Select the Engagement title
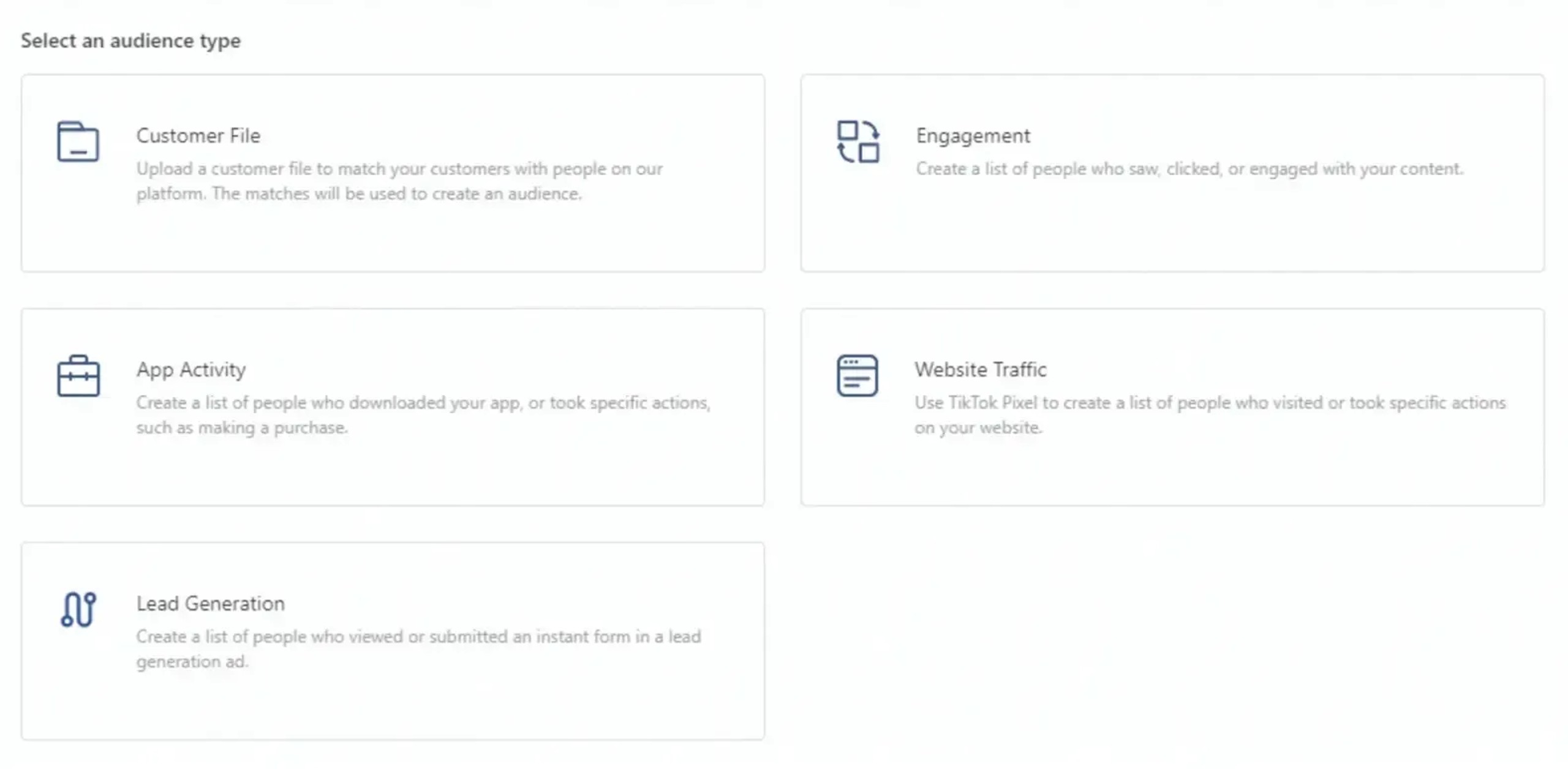The image size is (1568, 769). coord(973,135)
